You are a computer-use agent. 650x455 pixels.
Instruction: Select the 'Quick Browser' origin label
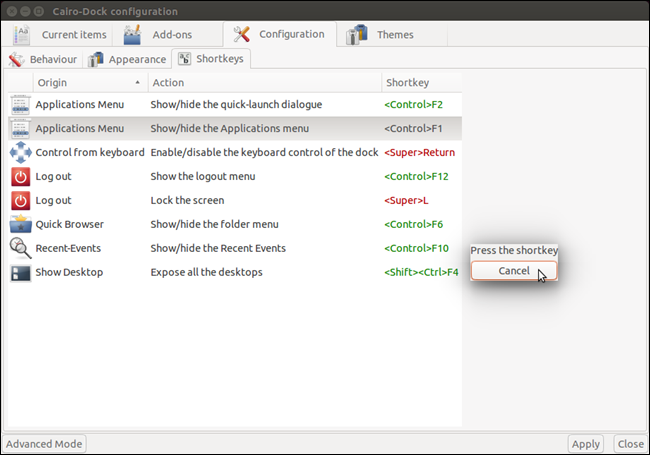pos(70,224)
